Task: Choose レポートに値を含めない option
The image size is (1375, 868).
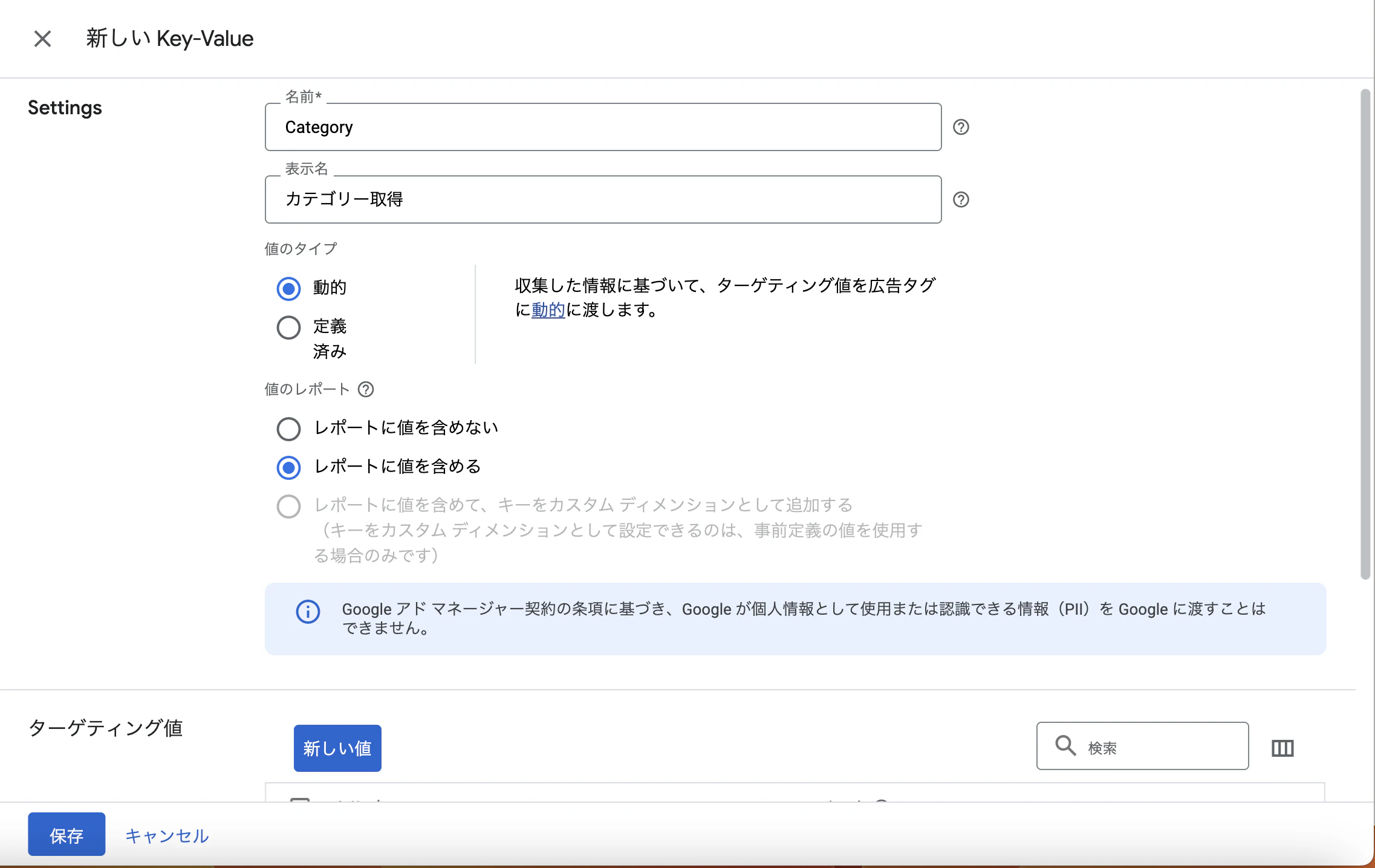Action: pyautogui.click(x=288, y=429)
